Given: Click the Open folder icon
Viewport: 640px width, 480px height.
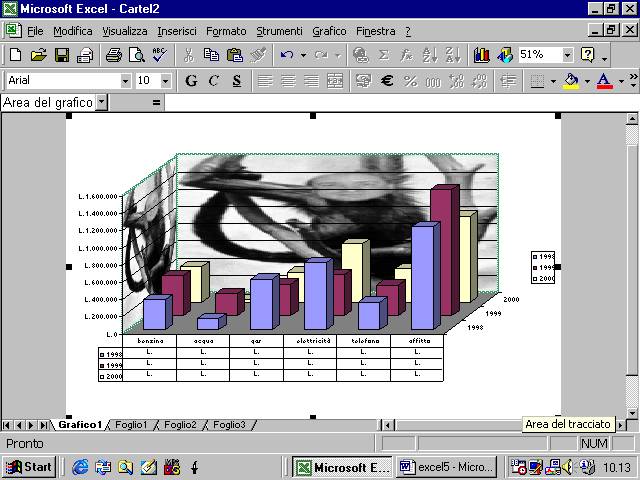Looking at the screenshot, I should (39, 55).
